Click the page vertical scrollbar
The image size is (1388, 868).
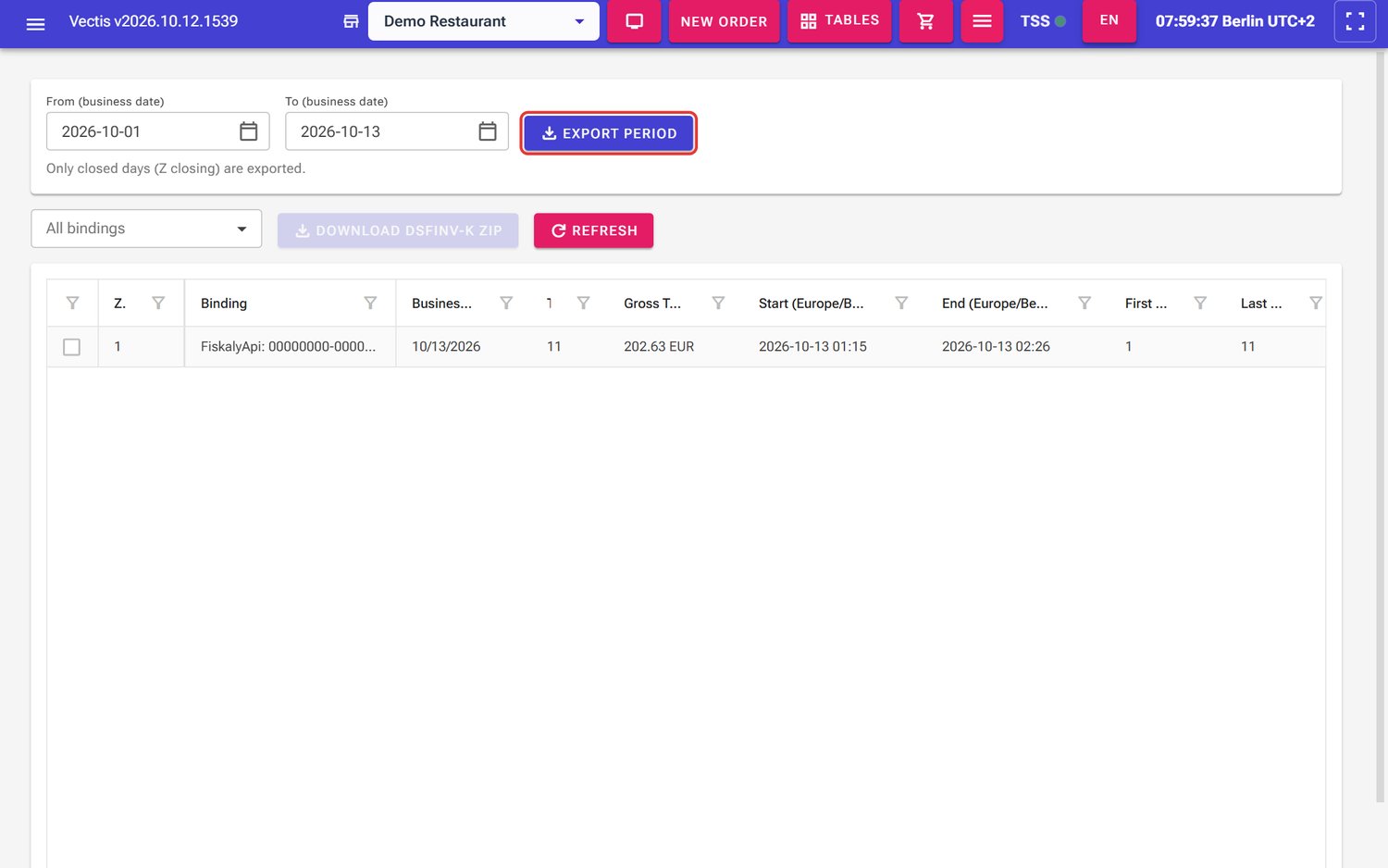point(1382,426)
